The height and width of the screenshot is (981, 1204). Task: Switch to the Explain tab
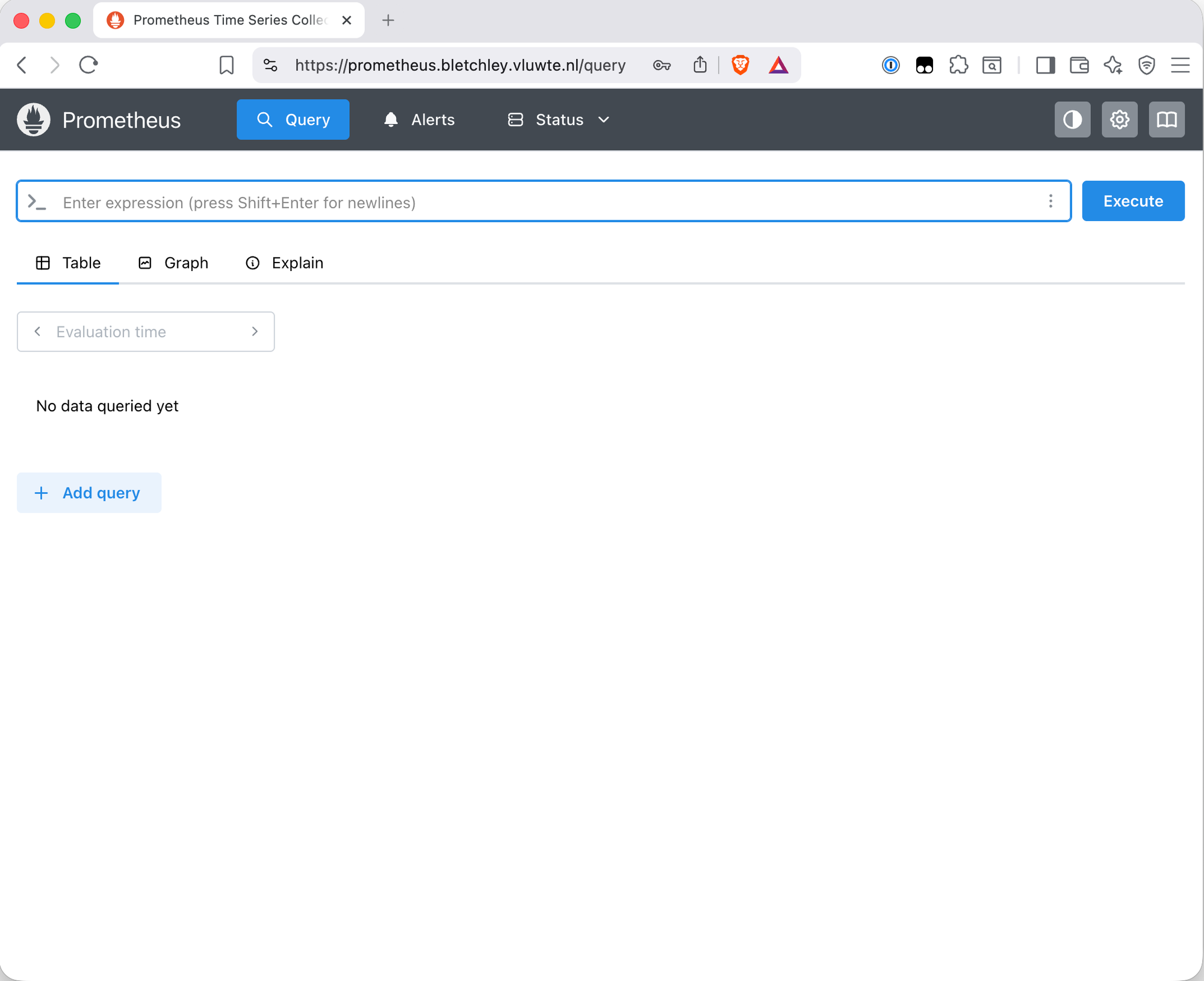(x=284, y=263)
